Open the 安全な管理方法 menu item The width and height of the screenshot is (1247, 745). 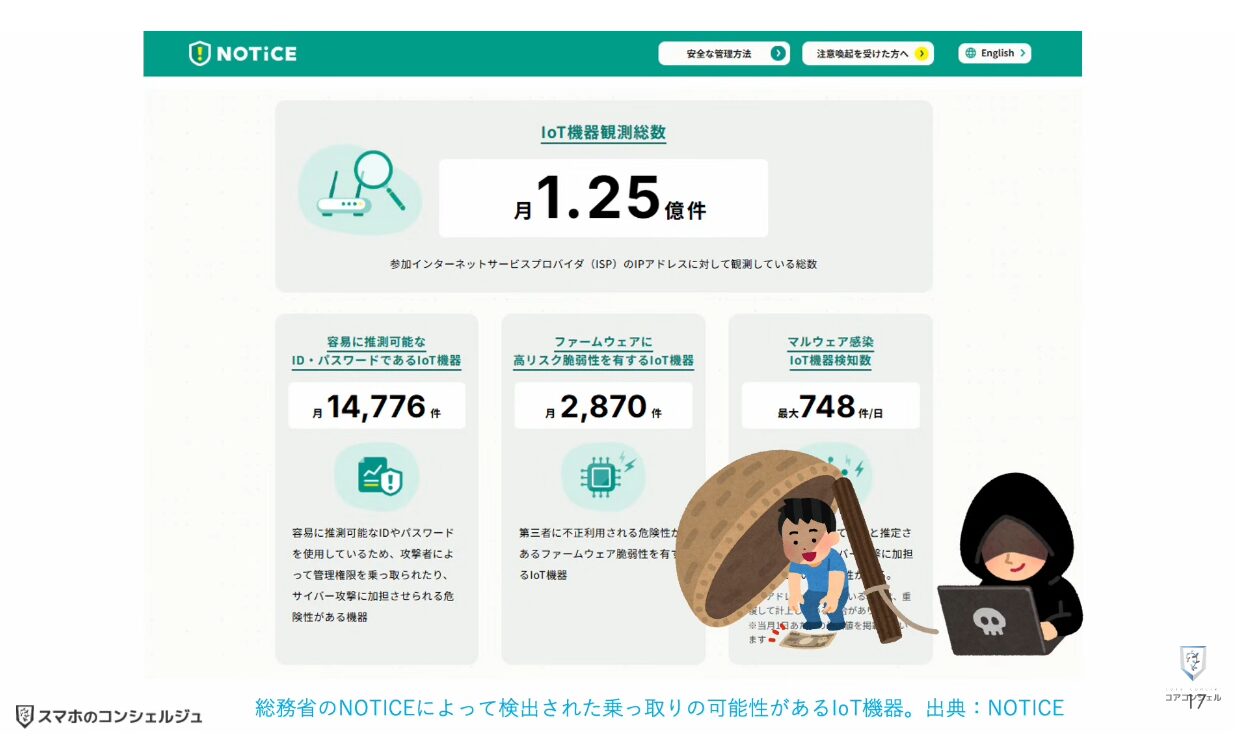coord(720,54)
